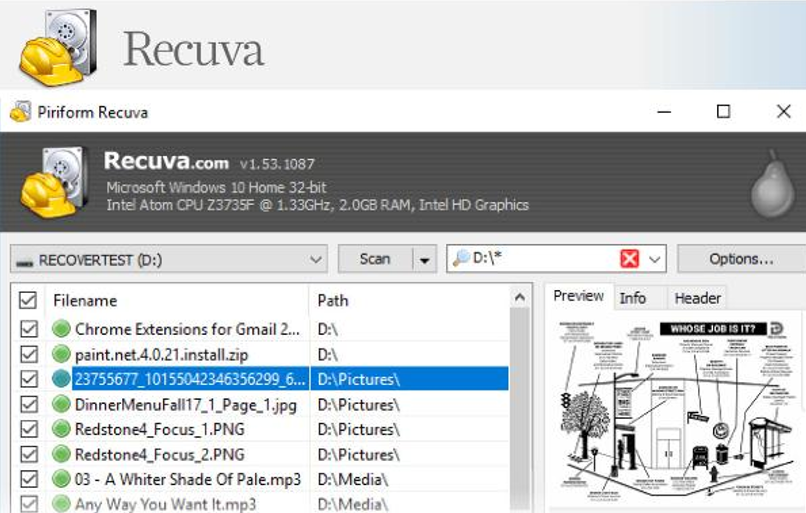Uncheck Redstone4_Focus_1.PNG checkbox
The width and height of the screenshot is (806, 513).
(x=29, y=429)
